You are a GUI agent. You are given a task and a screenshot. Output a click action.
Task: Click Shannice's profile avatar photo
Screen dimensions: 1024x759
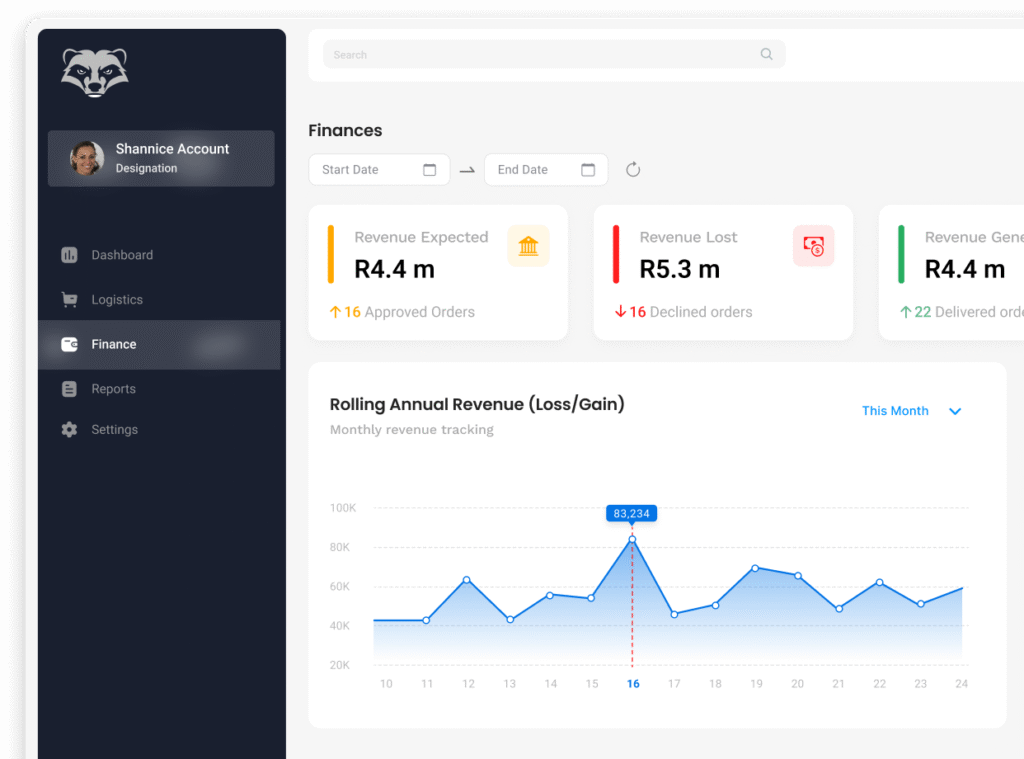(x=87, y=158)
